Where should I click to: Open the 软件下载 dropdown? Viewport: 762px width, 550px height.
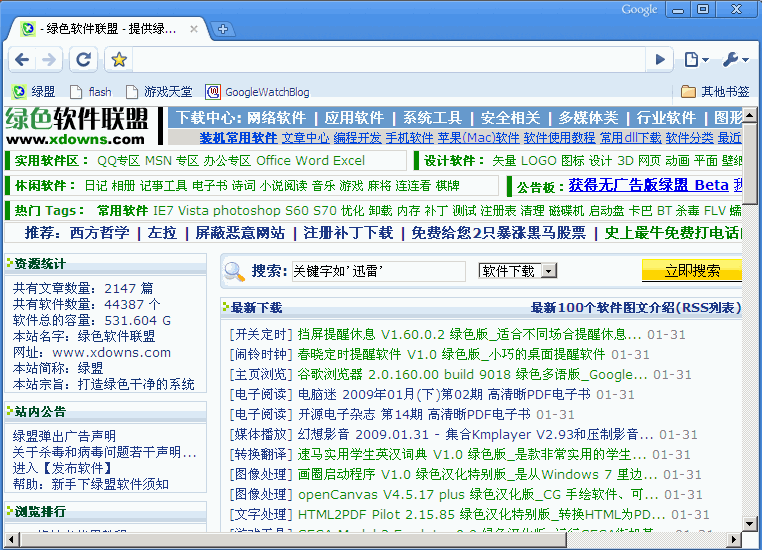point(518,271)
